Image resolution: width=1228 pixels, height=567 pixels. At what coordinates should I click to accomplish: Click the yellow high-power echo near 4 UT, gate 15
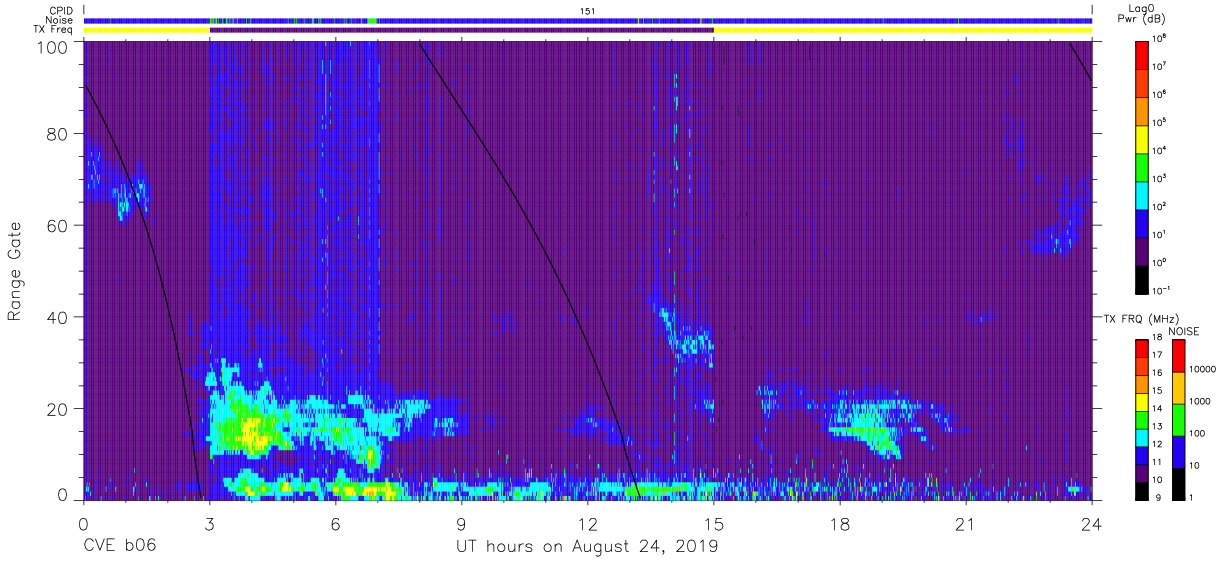coord(252,434)
